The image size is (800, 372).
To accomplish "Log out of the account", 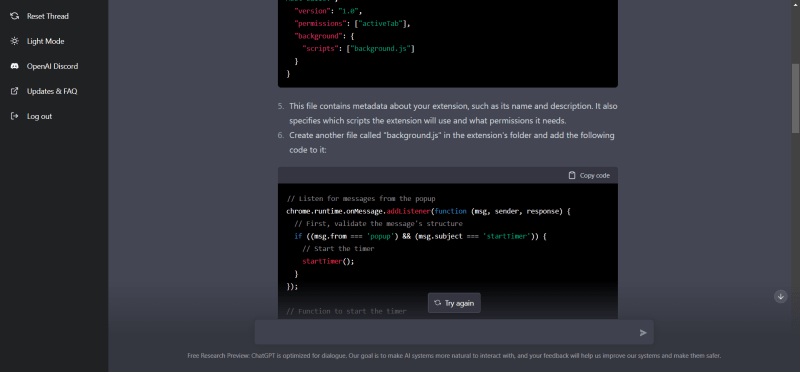I will [x=39, y=116].
